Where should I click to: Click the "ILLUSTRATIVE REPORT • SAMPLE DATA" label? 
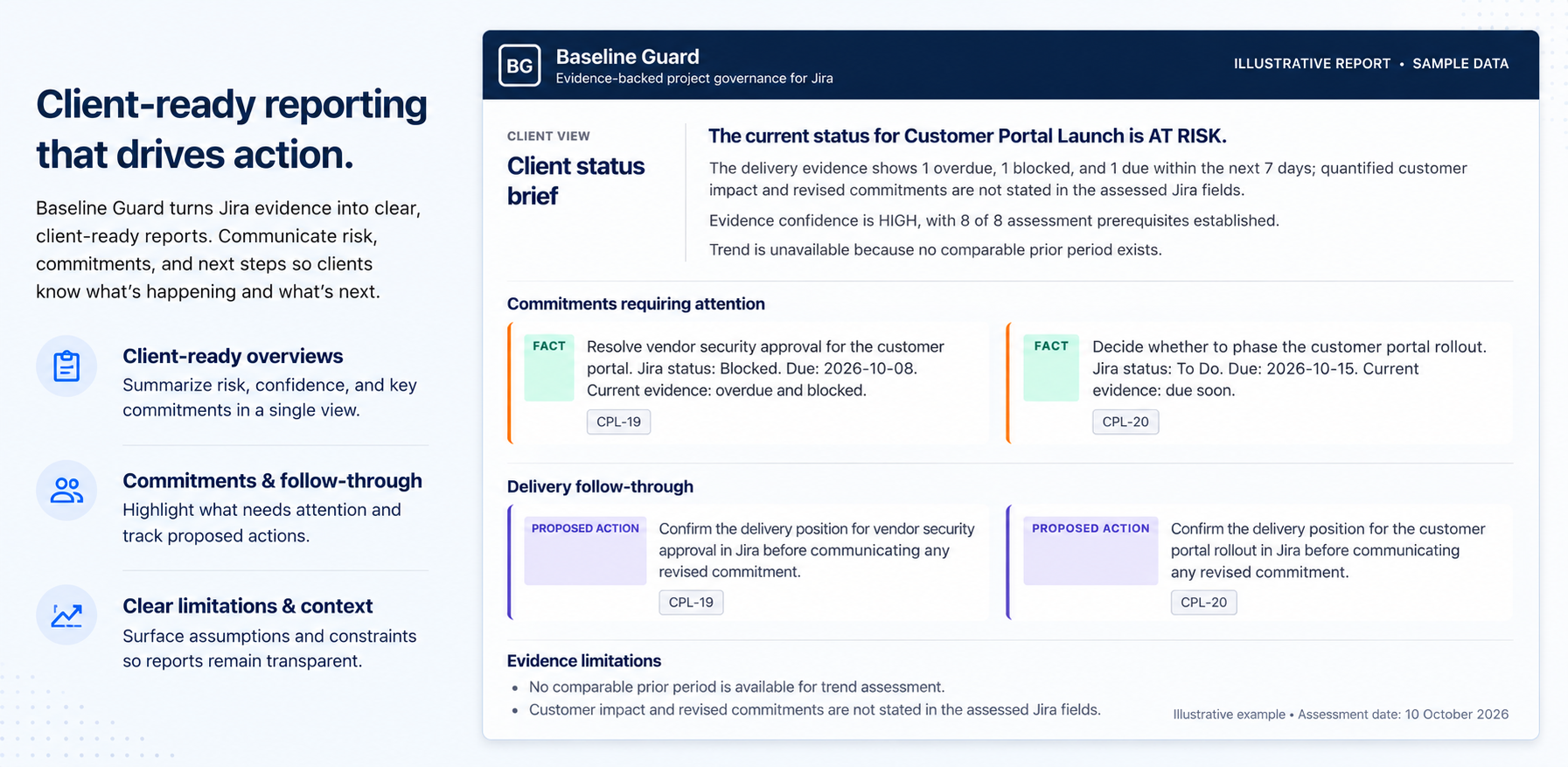pyautogui.click(x=1371, y=64)
